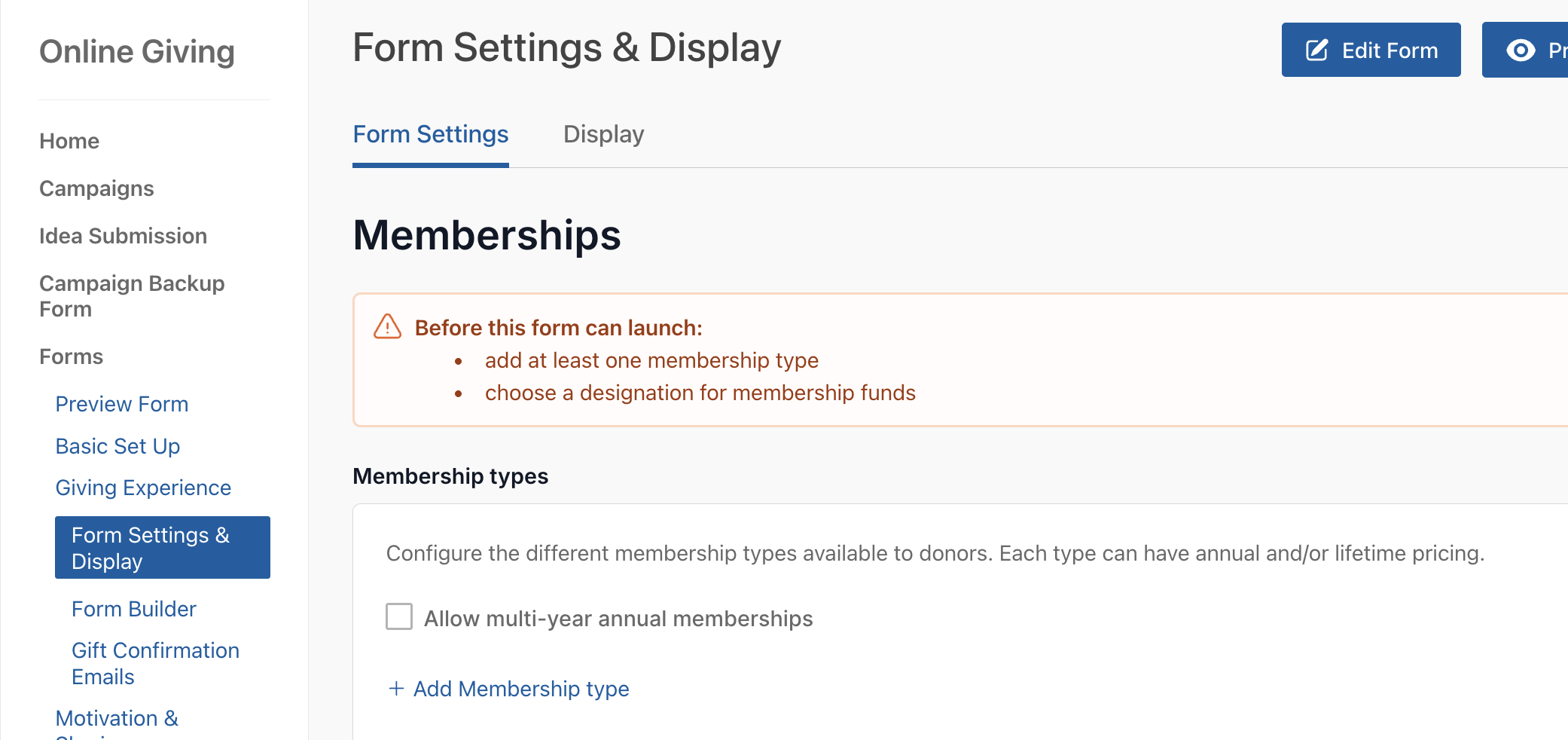Click the pencil icon on Edit Form
The width and height of the screenshot is (1568, 740).
click(1316, 50)
